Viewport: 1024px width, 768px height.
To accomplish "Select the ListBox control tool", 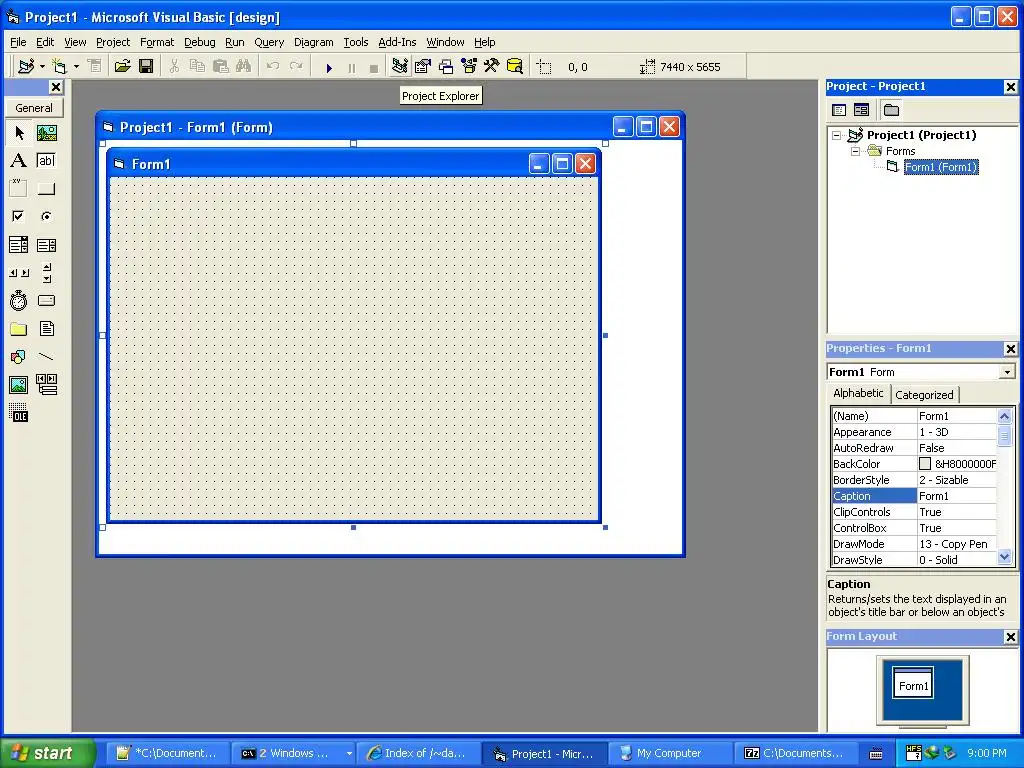I will click(x=46, y=245).
